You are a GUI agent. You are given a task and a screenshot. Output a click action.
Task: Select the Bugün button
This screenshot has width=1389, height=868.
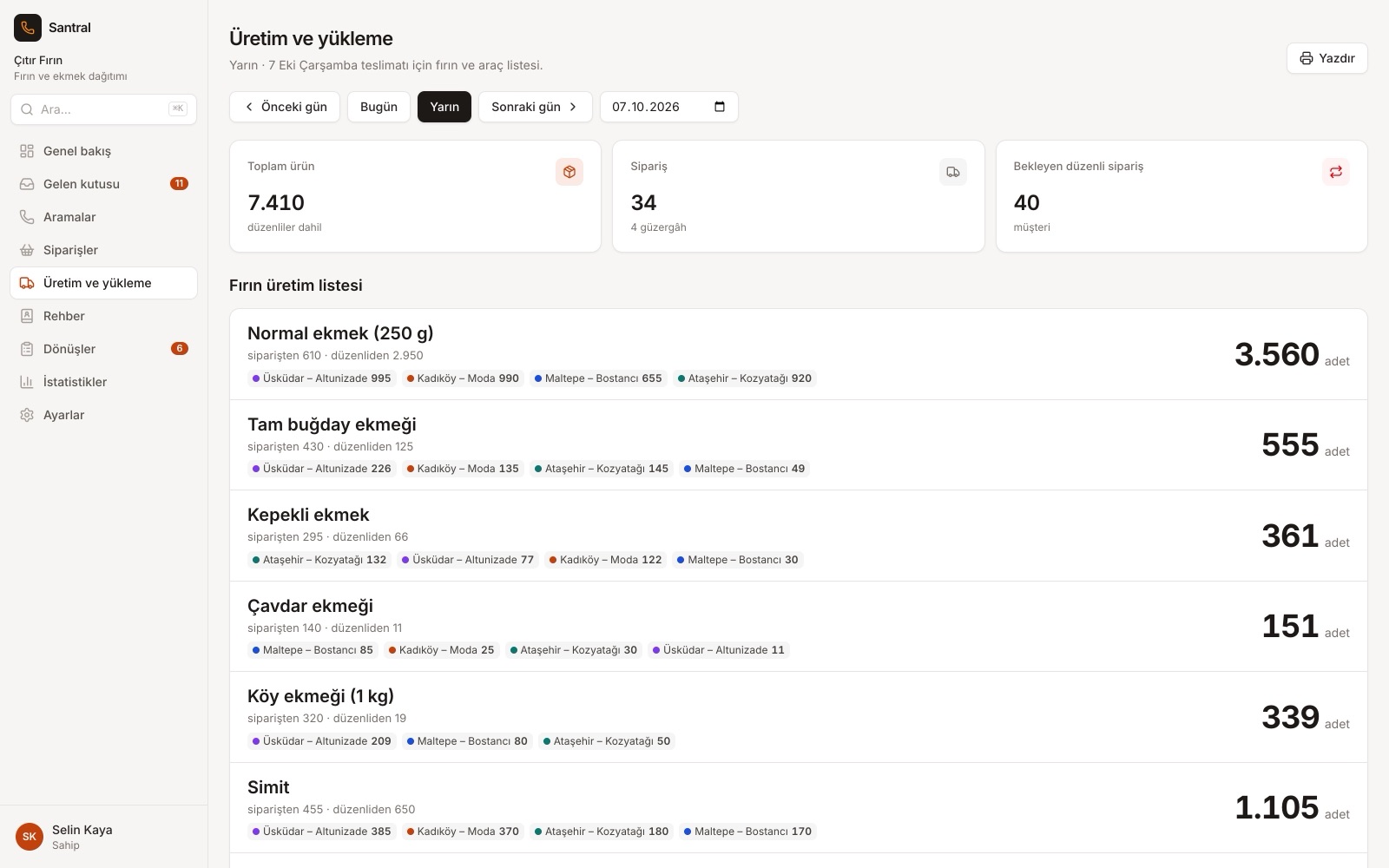[379, 107]
